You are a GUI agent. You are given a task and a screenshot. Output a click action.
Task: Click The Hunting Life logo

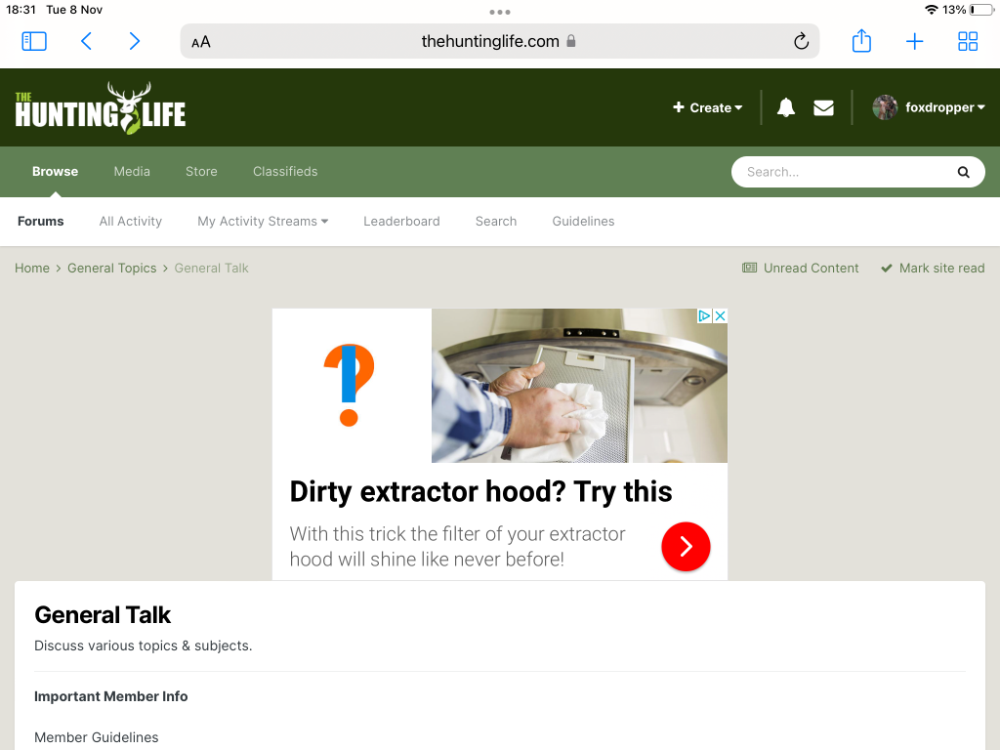(101, 108)
